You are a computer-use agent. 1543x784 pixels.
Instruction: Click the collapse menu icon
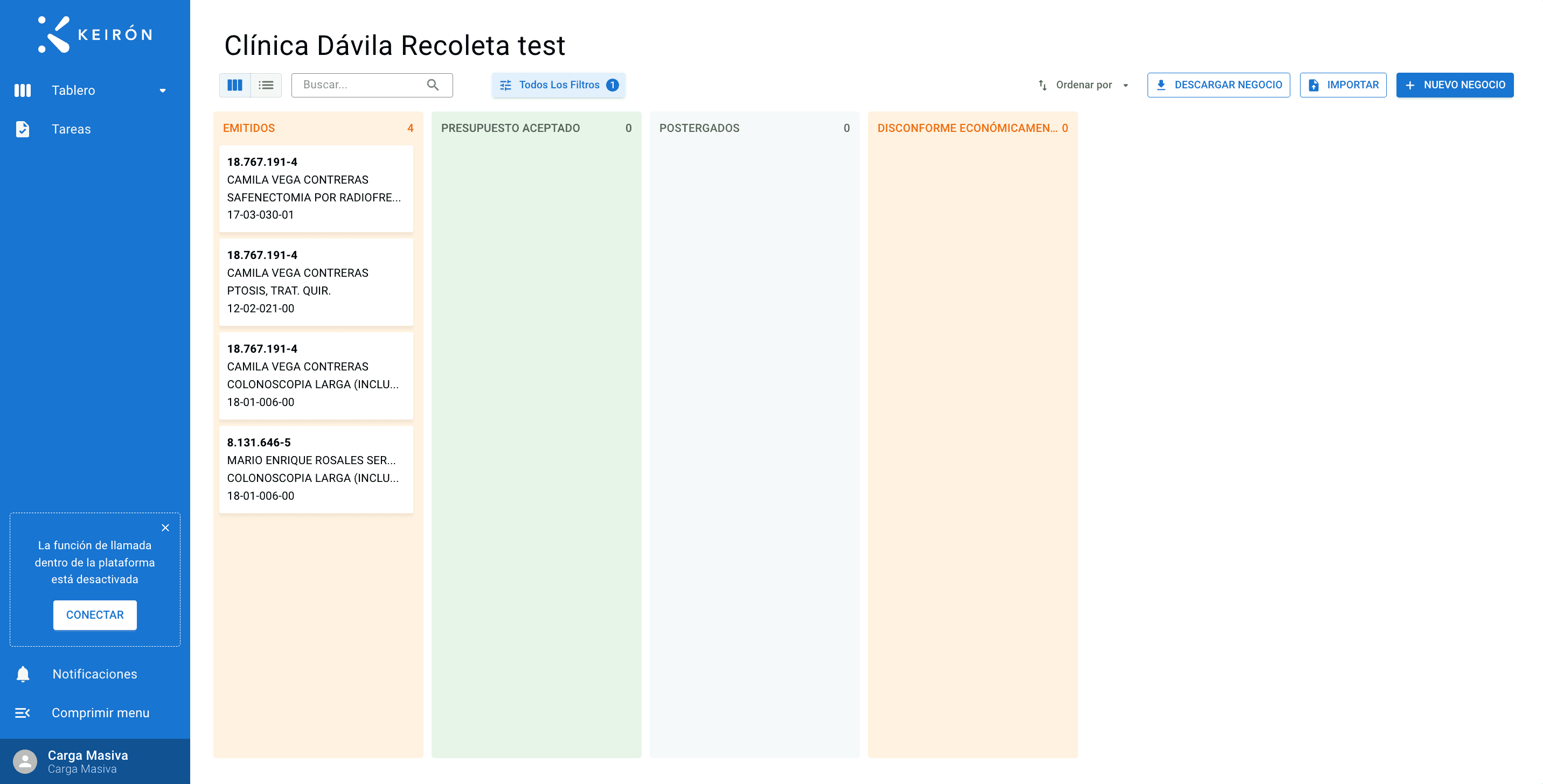[23, 713]
